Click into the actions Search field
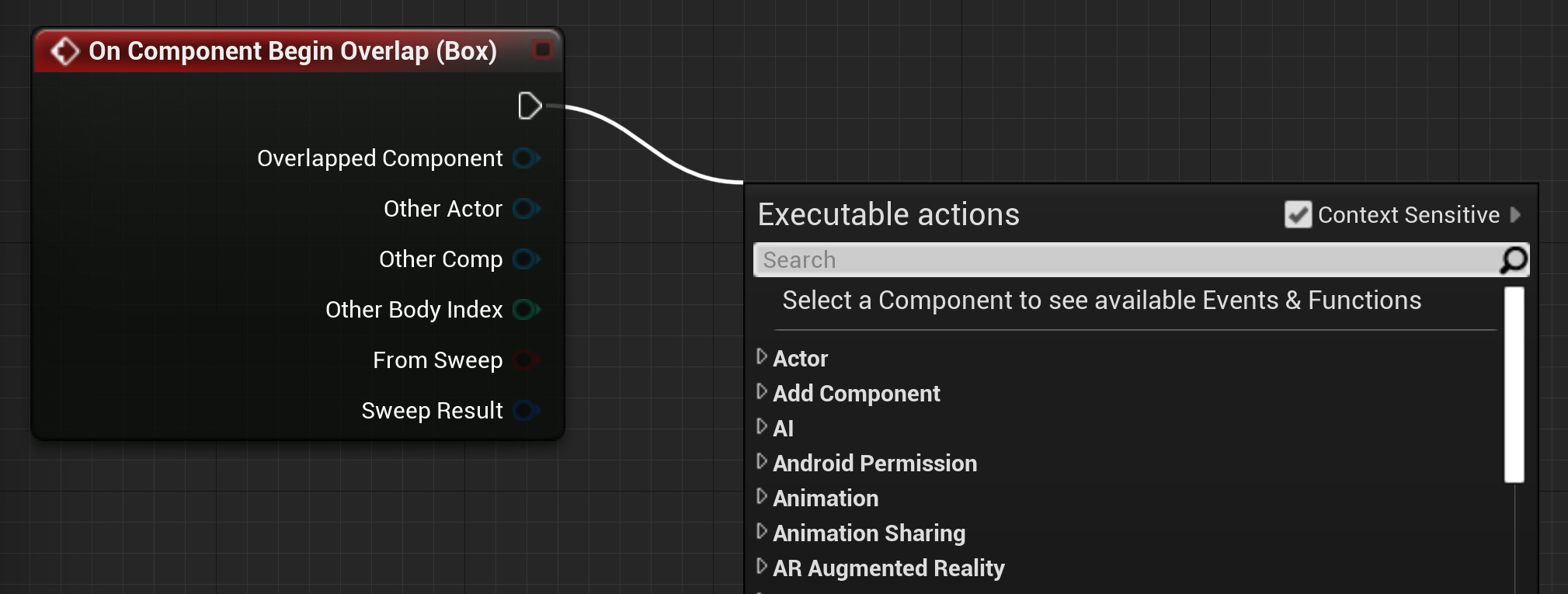The width and height of the screenshot is (1568, 594). pyautogui.click(x=1126, y=260)
